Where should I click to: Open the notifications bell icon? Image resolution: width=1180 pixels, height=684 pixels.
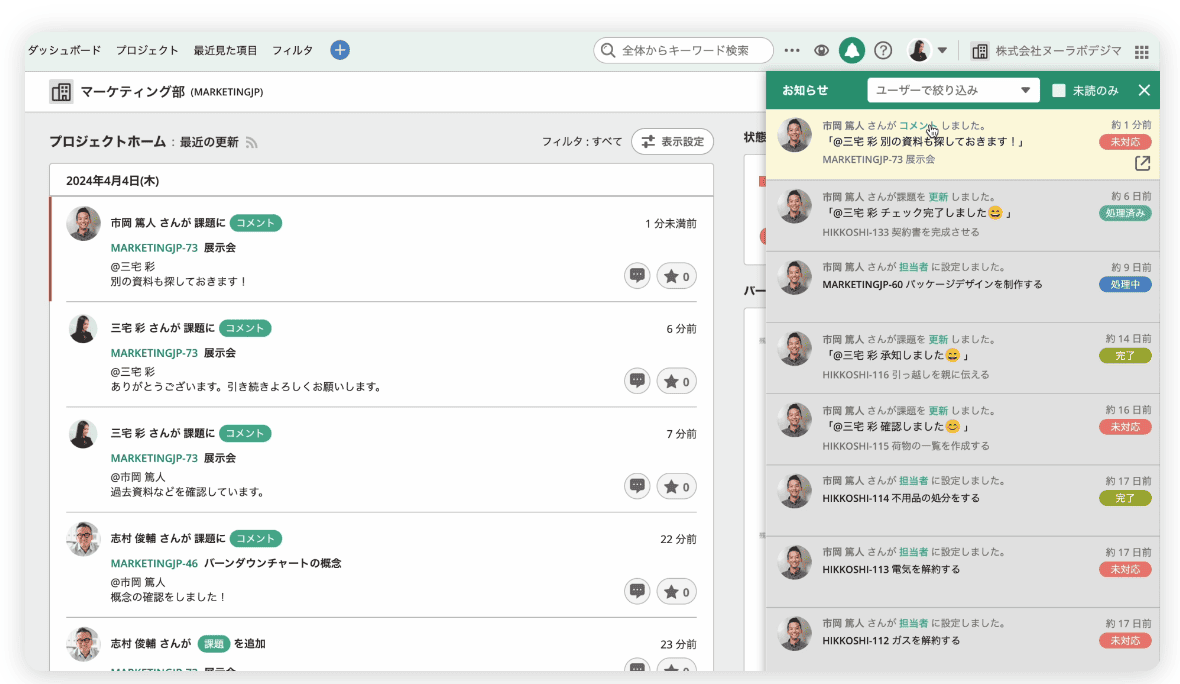coord(852,50)
